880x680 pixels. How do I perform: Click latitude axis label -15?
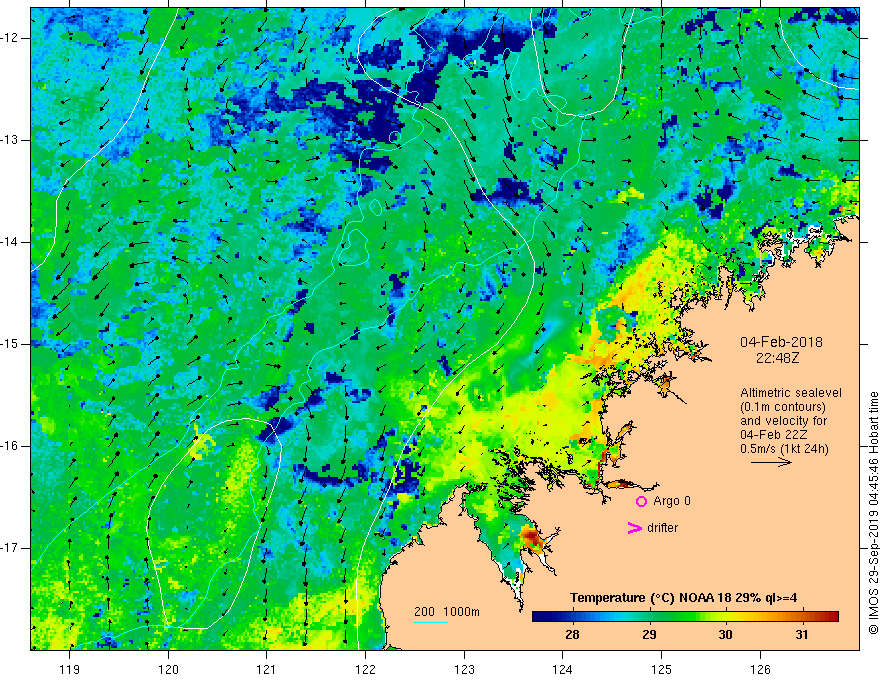click(x=10, y=344)
